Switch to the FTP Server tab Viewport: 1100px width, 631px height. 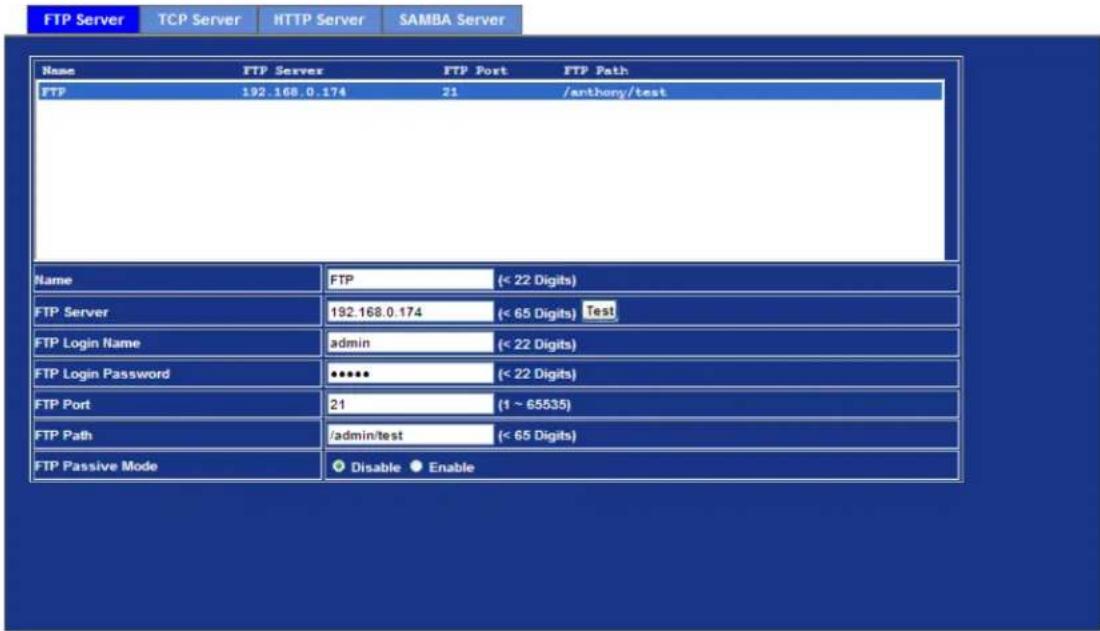[x=83, y=20]
